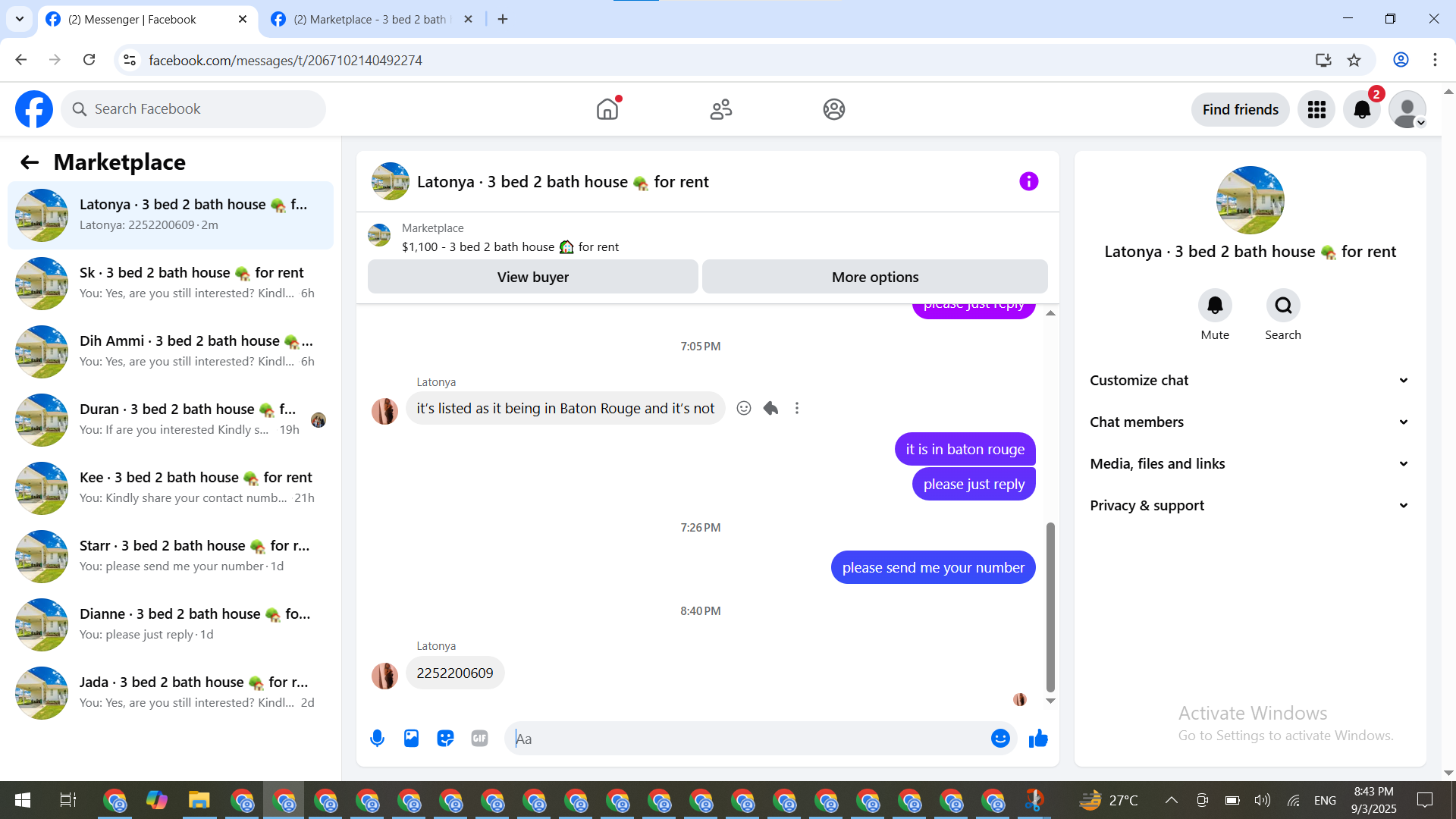Open Chrome's three-dot menu
This screenshot has width=1456, height=819.
tap(1435, 60)
